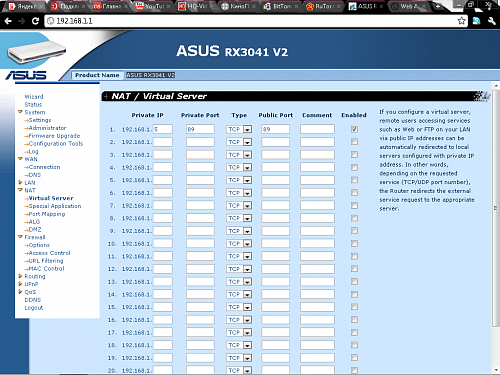500x375 pixels.
Task: Open the Wizard page
Action: (x=34, y=97)
